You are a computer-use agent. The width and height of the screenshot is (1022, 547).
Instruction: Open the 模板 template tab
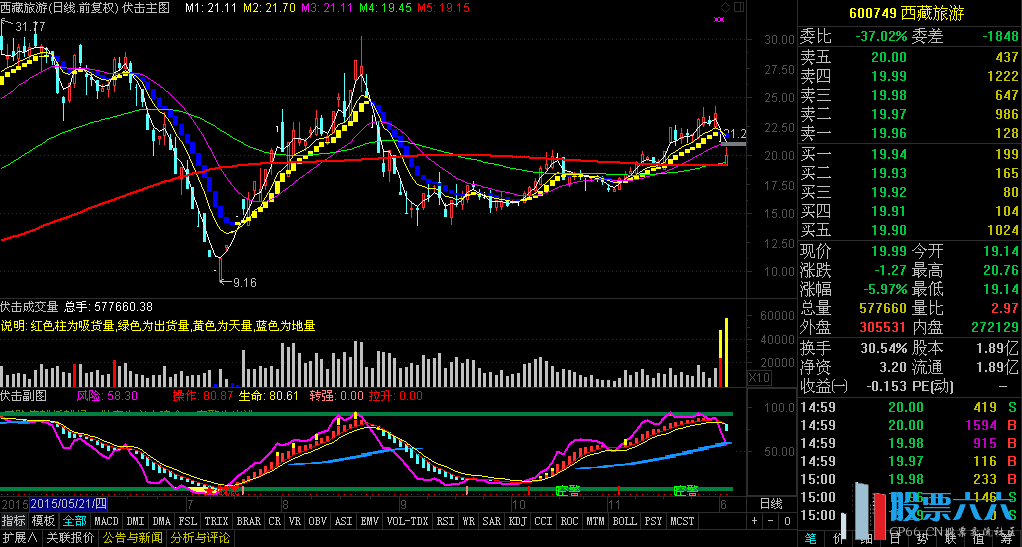pos(43,521)
